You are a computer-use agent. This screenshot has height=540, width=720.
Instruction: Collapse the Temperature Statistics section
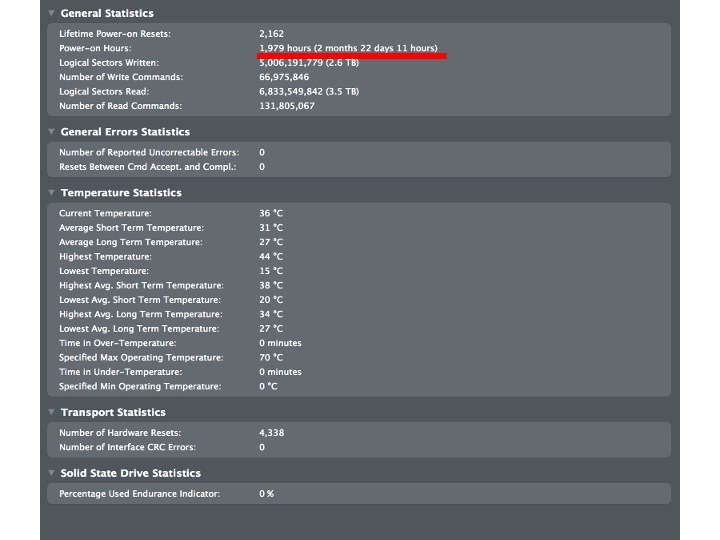(51, 192)
